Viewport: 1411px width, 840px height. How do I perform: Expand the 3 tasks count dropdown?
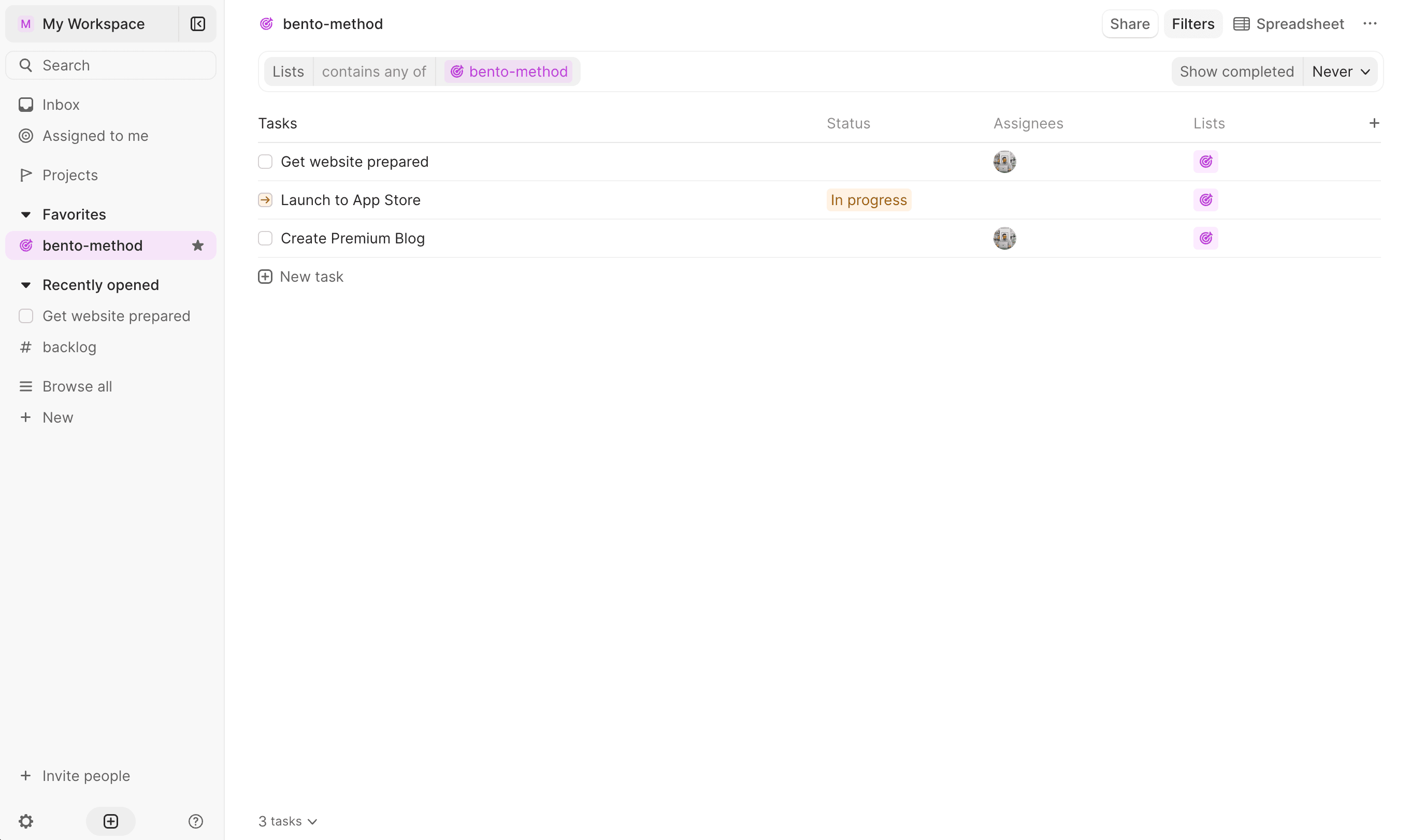pyautogui.click(x=287, y=821)
